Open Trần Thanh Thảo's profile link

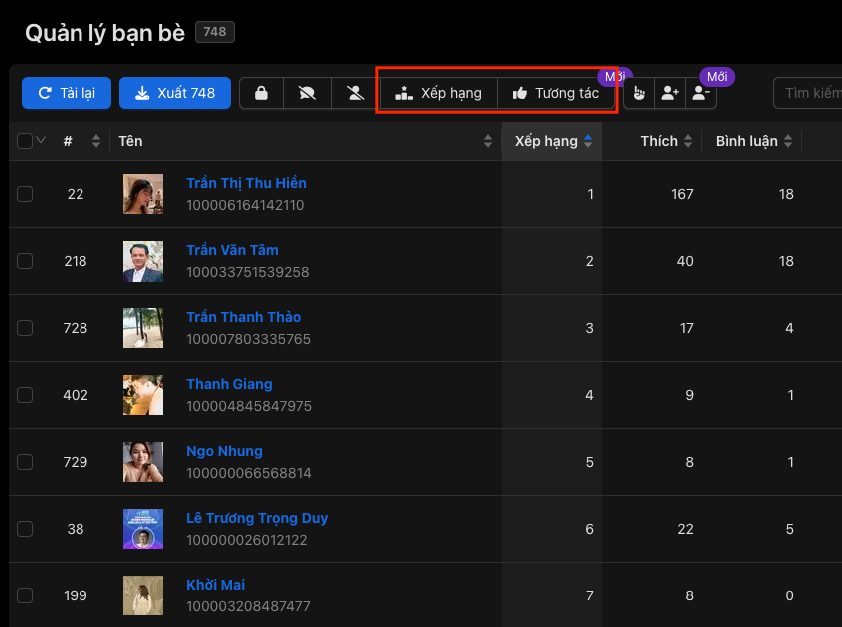click(x=244, y=317)
